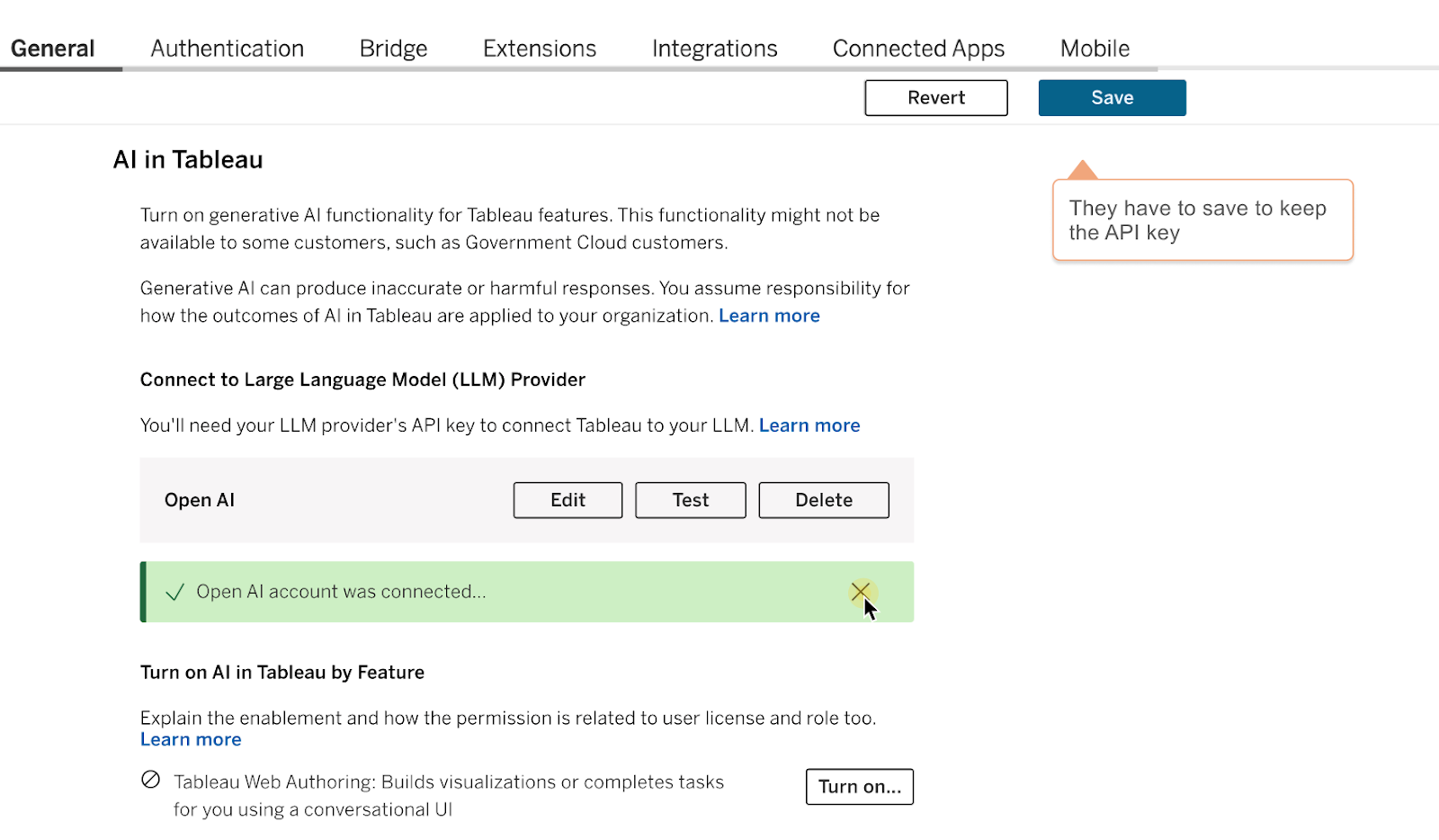
Task: Open the Integrations tab
Action: (x=714, y=48)
